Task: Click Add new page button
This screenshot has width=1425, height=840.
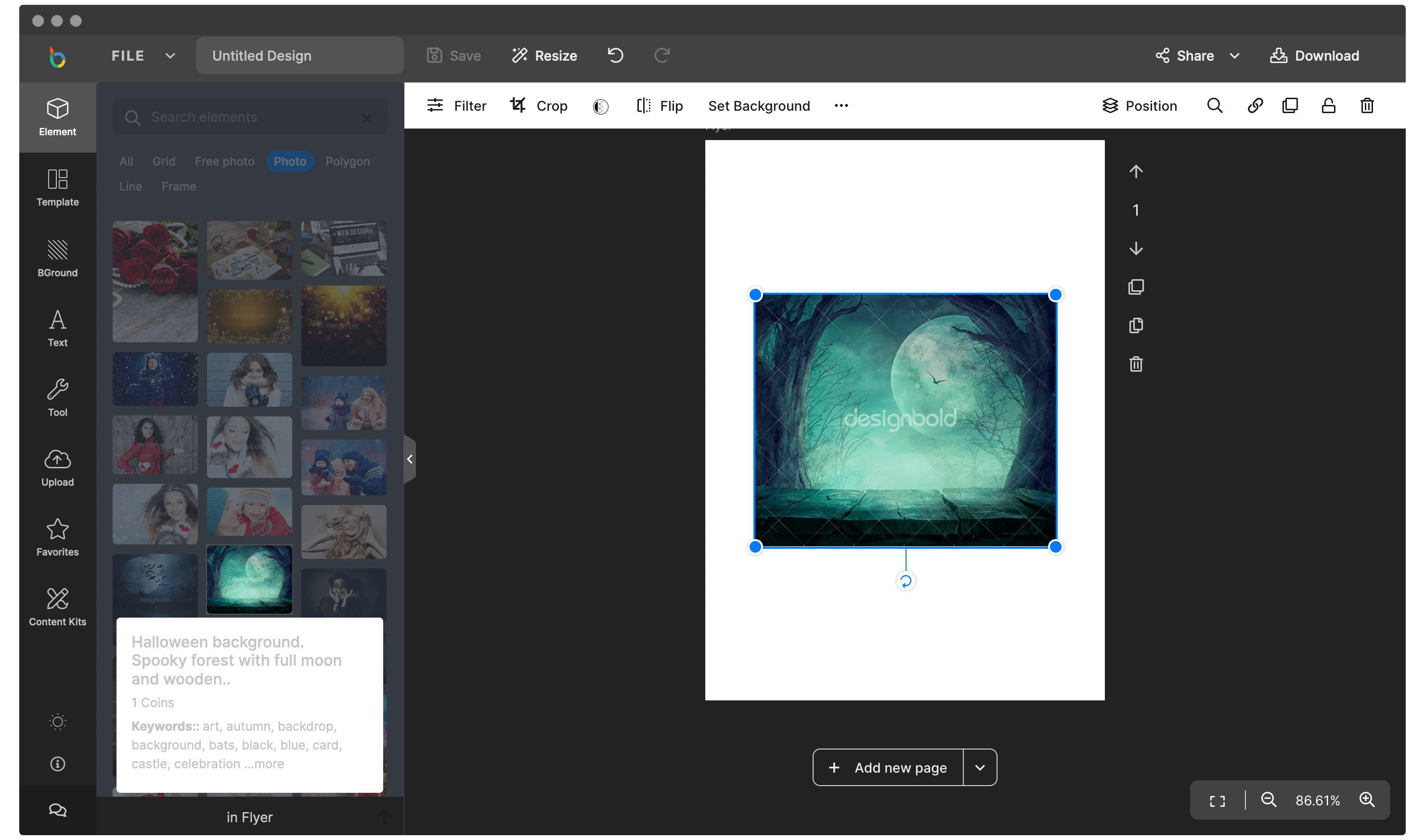Action: tap(888, 767)
